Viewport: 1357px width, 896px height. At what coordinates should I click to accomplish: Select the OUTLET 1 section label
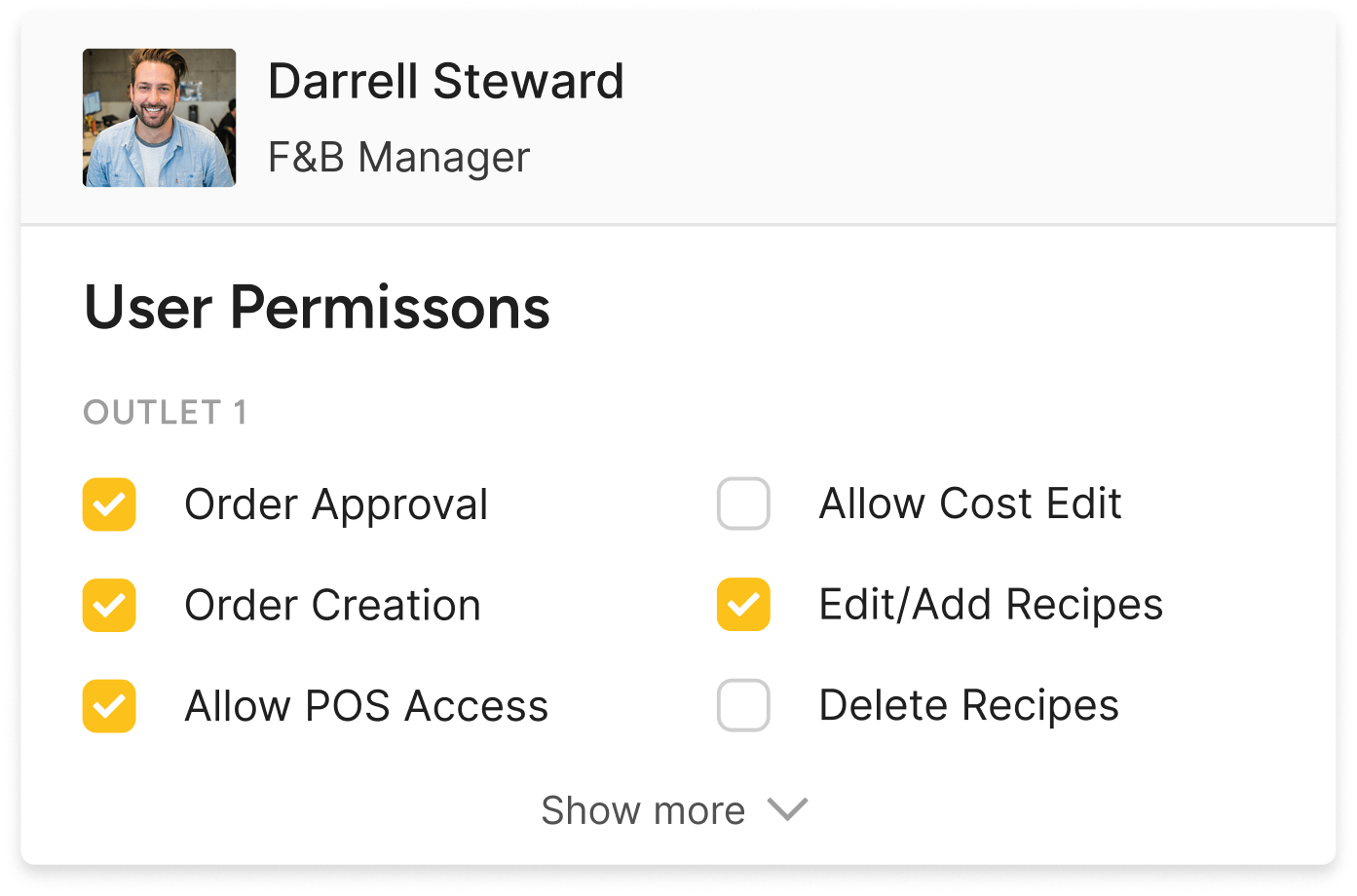click(x=165, y=413)
